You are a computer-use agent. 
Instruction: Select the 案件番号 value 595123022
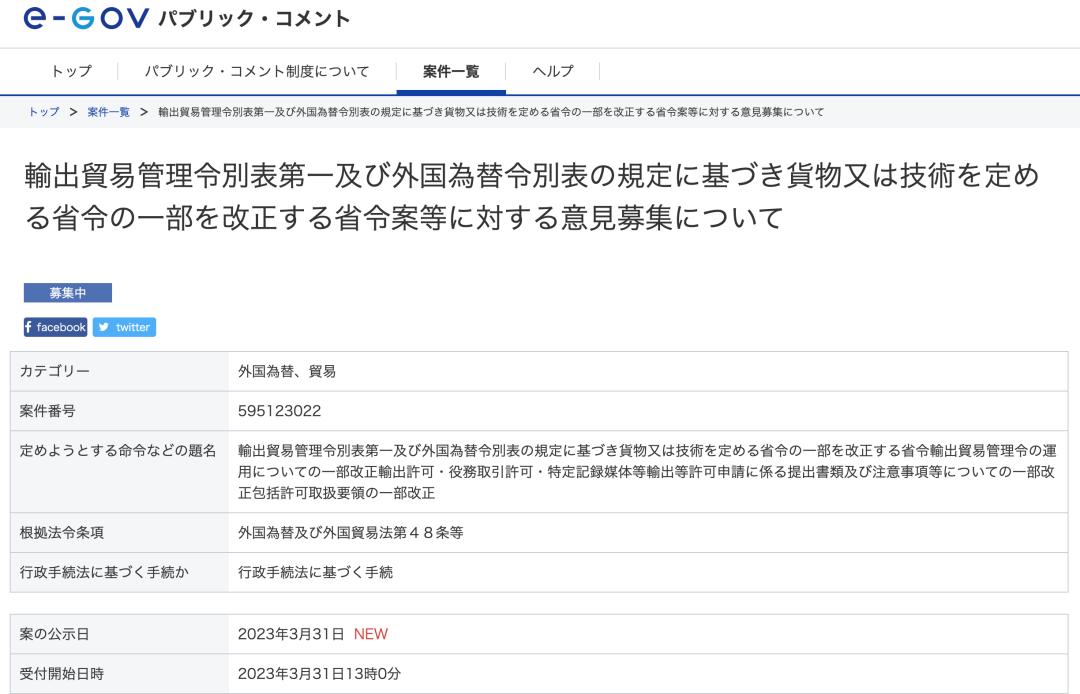coord(281,410)
